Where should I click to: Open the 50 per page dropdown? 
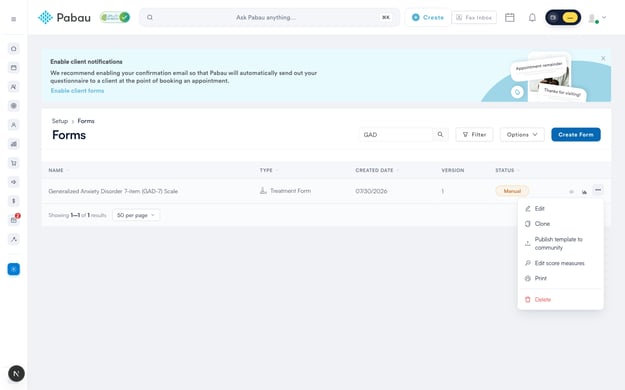(x=136, y=215)
